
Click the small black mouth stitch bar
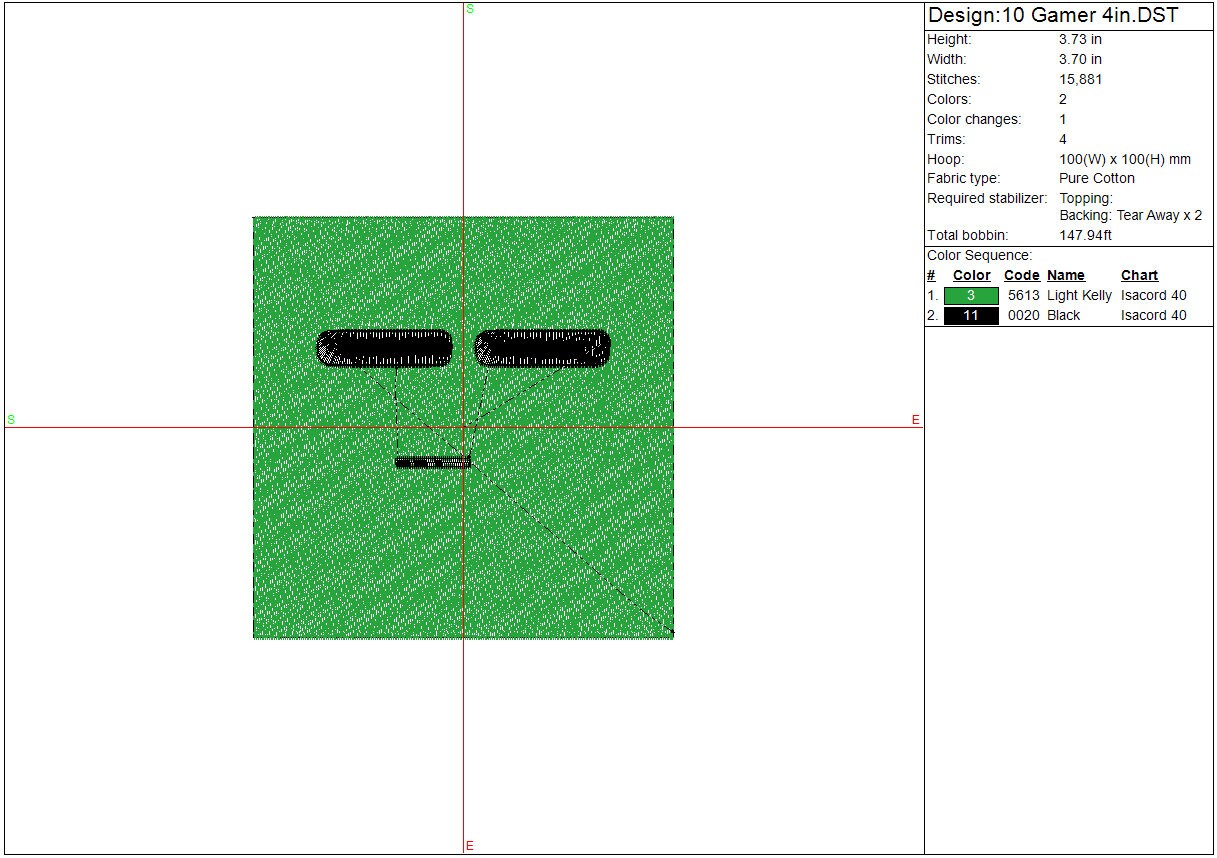[432, 462]
